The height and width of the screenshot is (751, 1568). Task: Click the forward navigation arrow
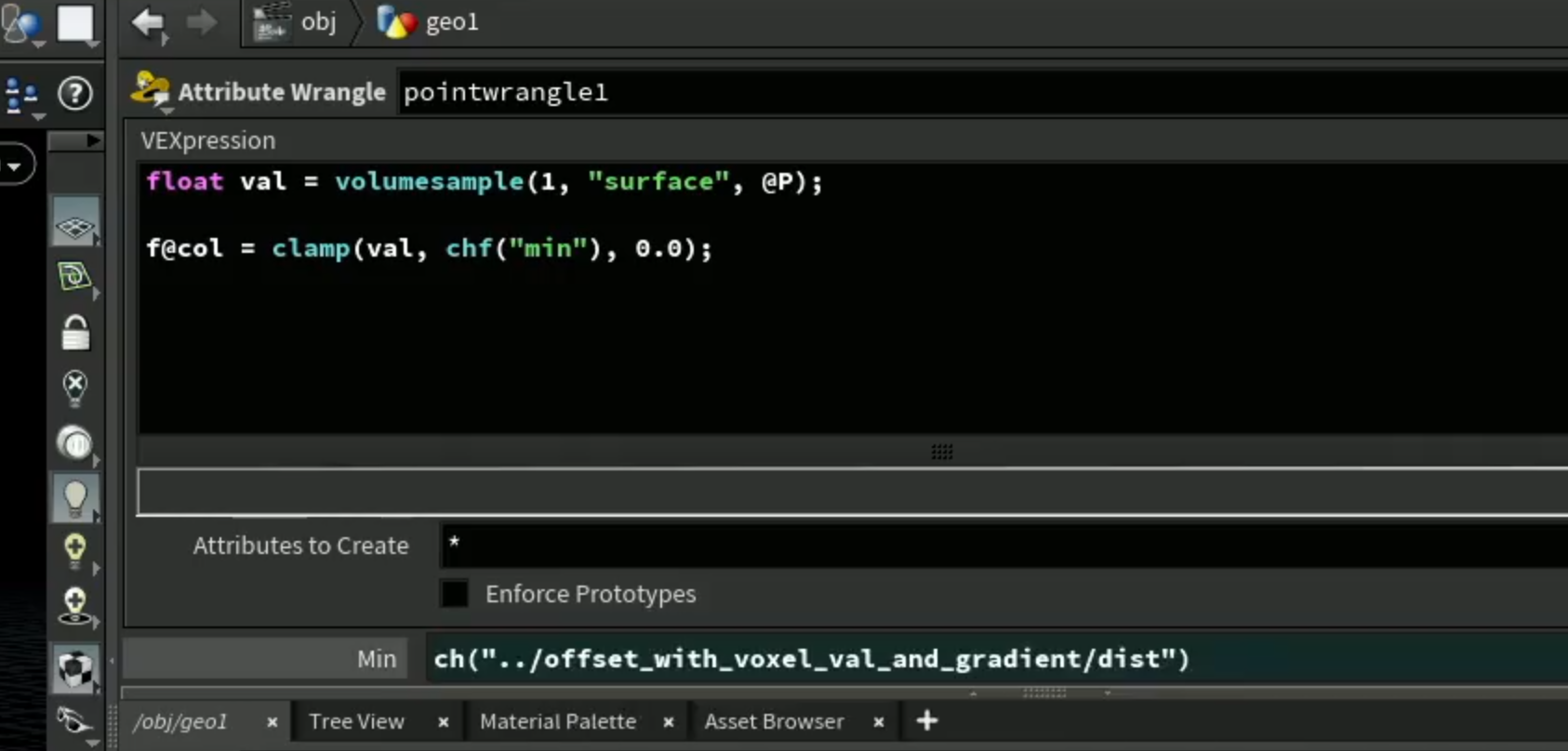(x=202, y=21)
